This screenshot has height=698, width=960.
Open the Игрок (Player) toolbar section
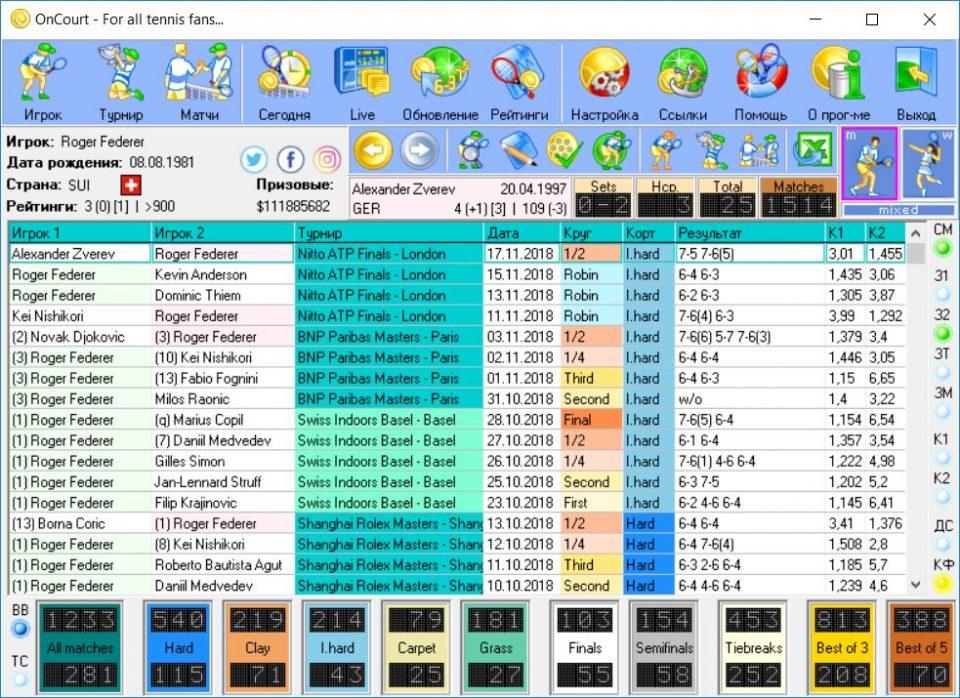pyautogui.click(x=44, y=83)
